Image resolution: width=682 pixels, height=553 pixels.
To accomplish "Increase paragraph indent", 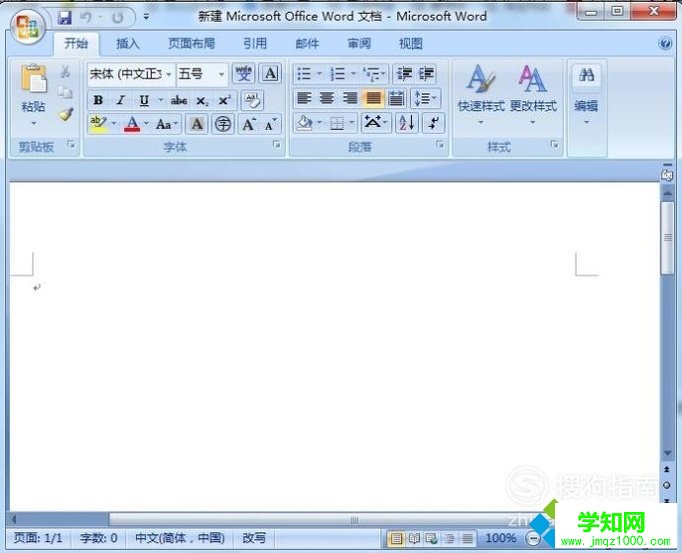I will (426, 74).
